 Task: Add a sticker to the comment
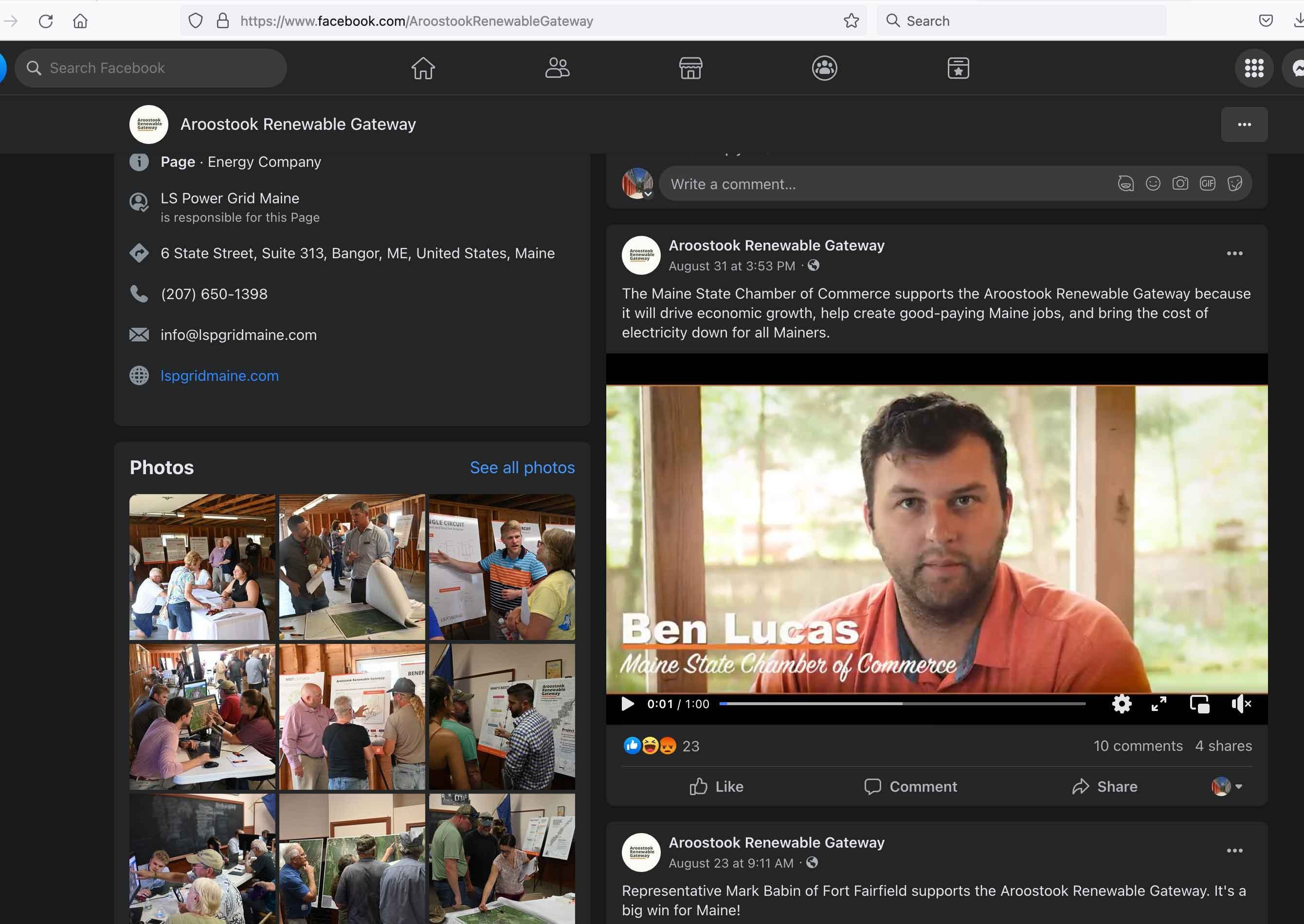tap(1234, 183)
